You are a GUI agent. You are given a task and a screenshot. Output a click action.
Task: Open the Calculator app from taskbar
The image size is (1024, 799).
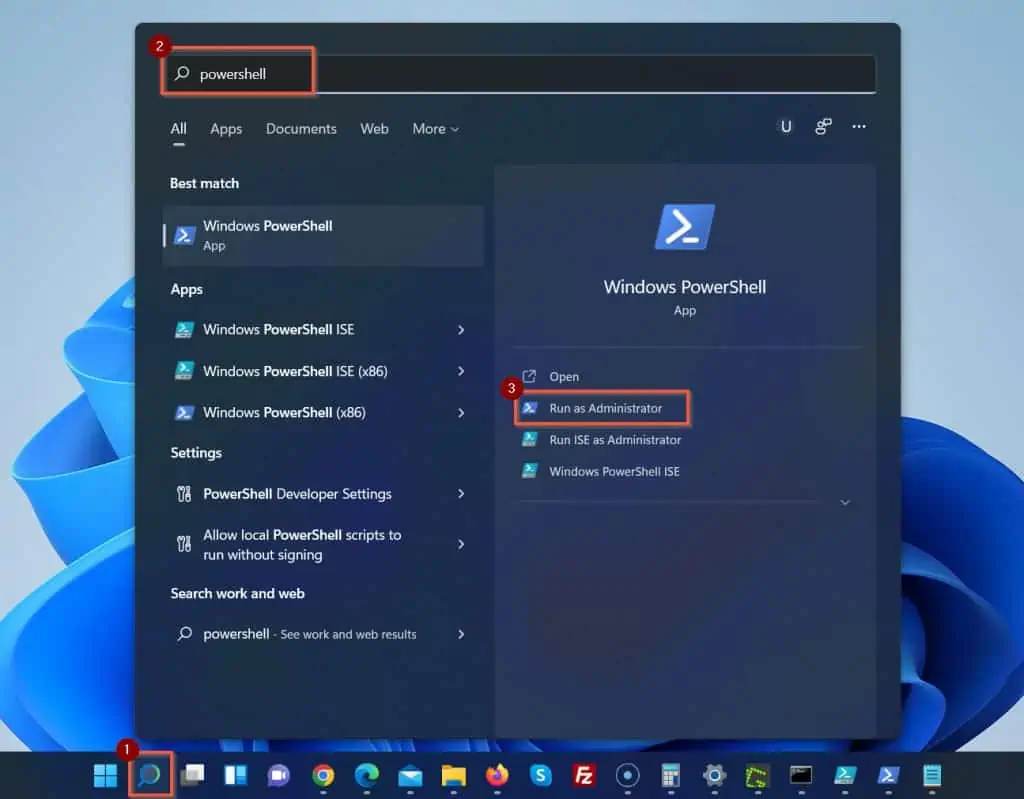coord(671,775)
